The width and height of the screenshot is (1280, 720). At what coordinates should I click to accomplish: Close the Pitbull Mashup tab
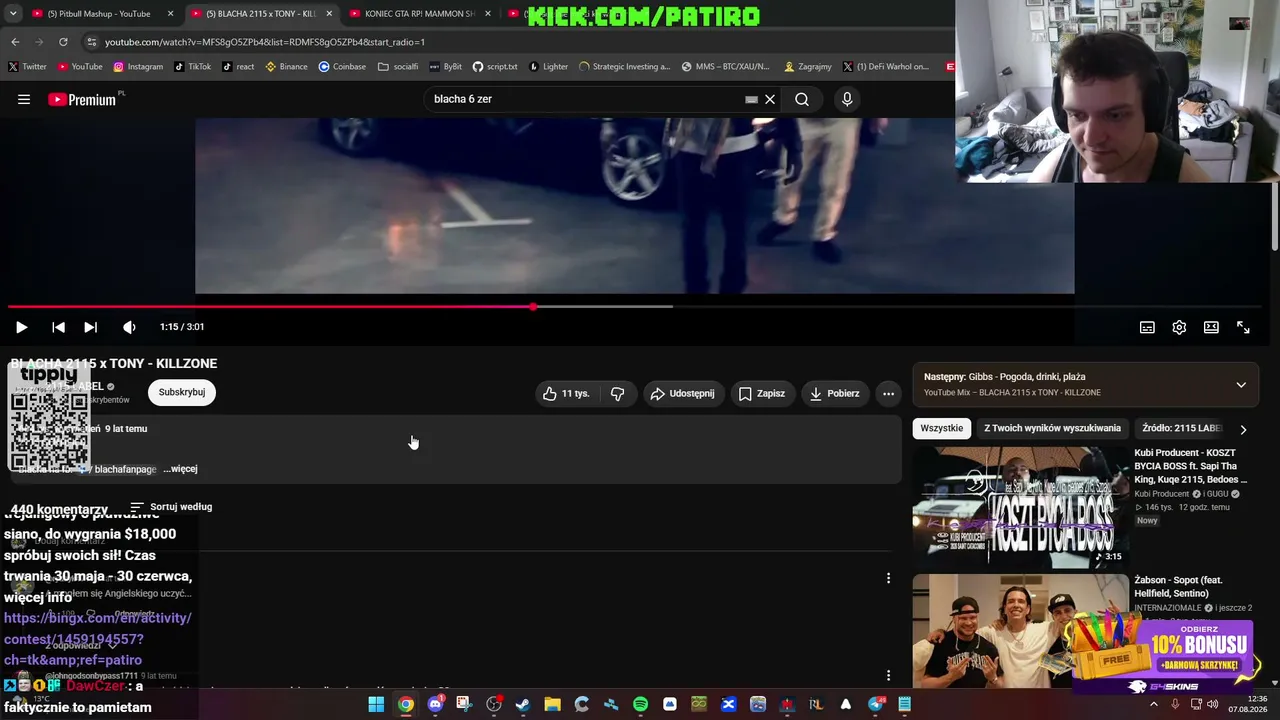(171, 14)
